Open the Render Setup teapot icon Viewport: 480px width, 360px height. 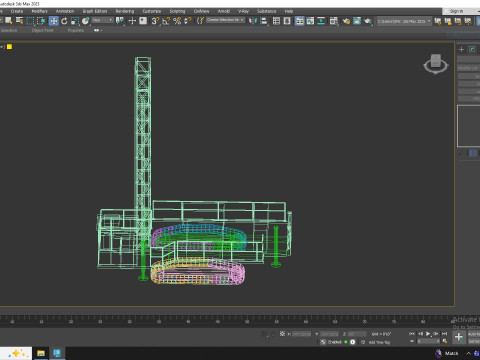click(x=346, y=21)
